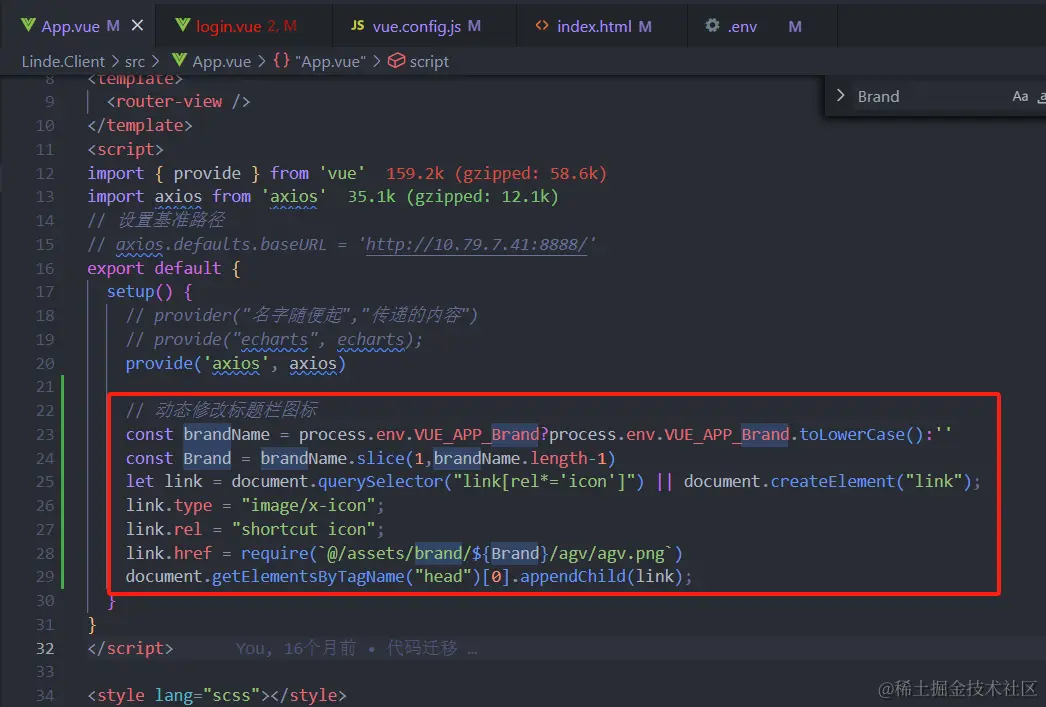Click line number 16 in the gutter
The image size is (1046, 707).
click(x=45, y=268)
